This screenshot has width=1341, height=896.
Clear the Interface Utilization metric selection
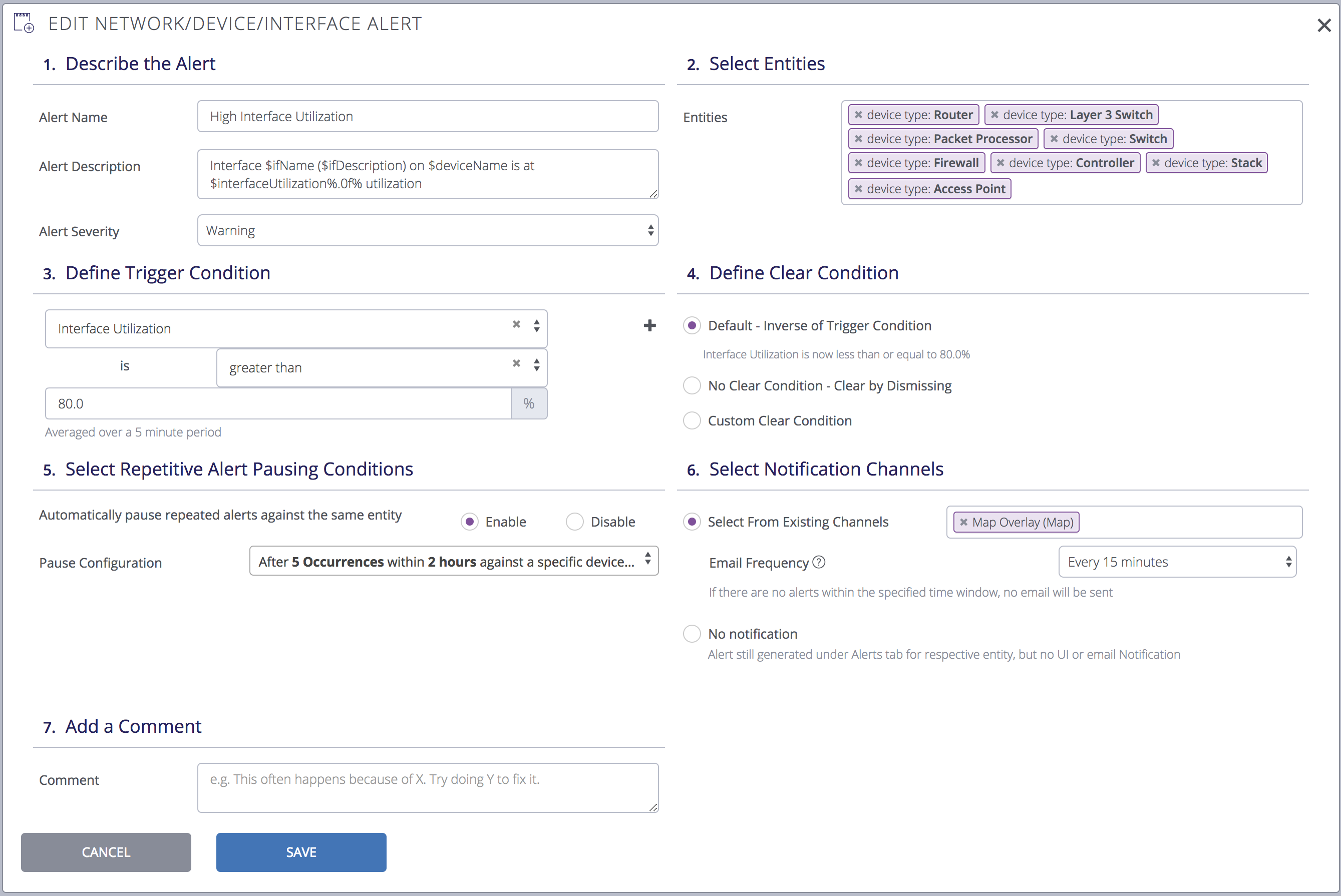(x=516, y=324)
